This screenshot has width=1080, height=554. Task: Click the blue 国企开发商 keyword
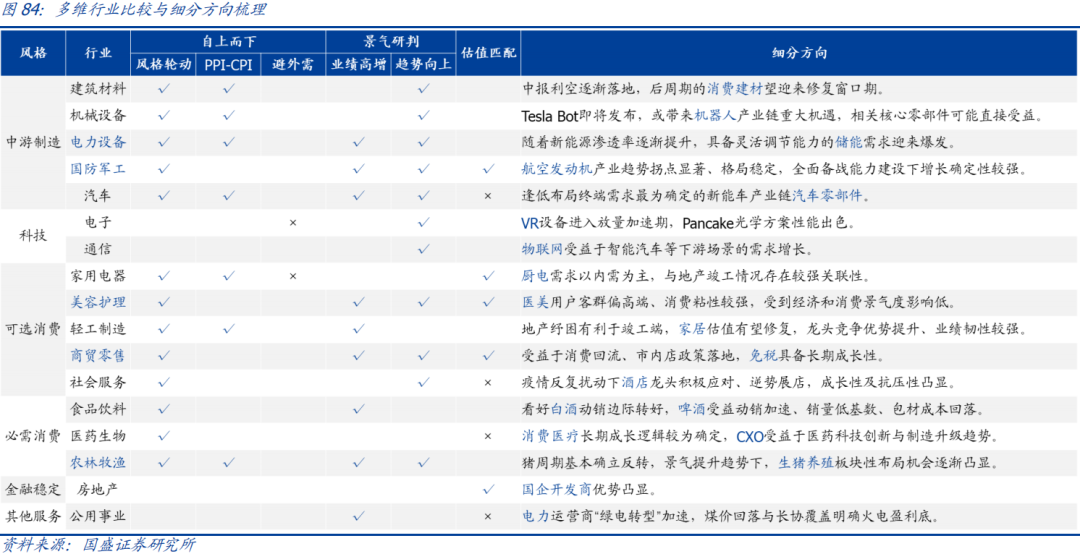(557, 489)
